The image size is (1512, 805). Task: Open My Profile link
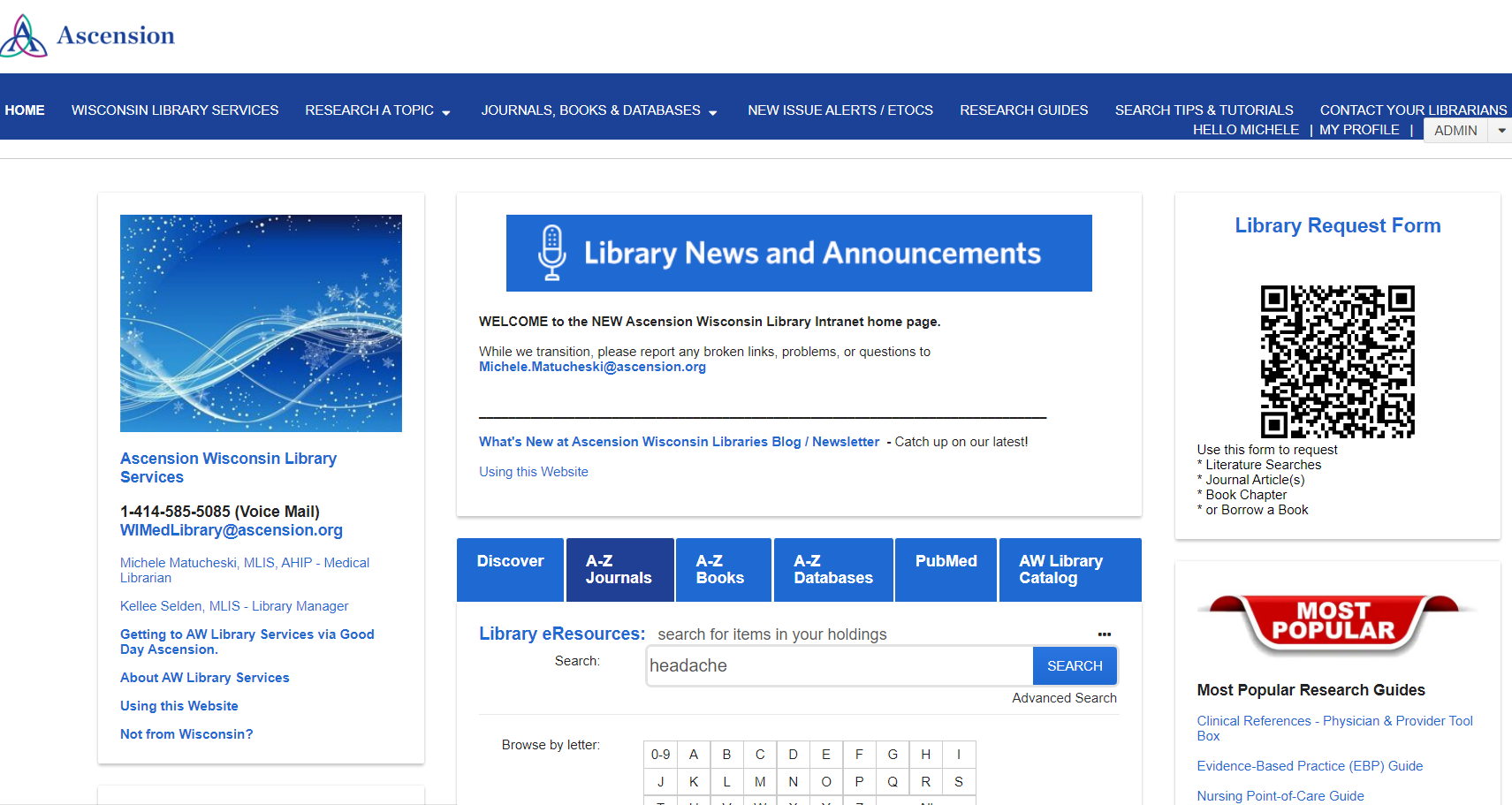click(x=1359, y=130)
